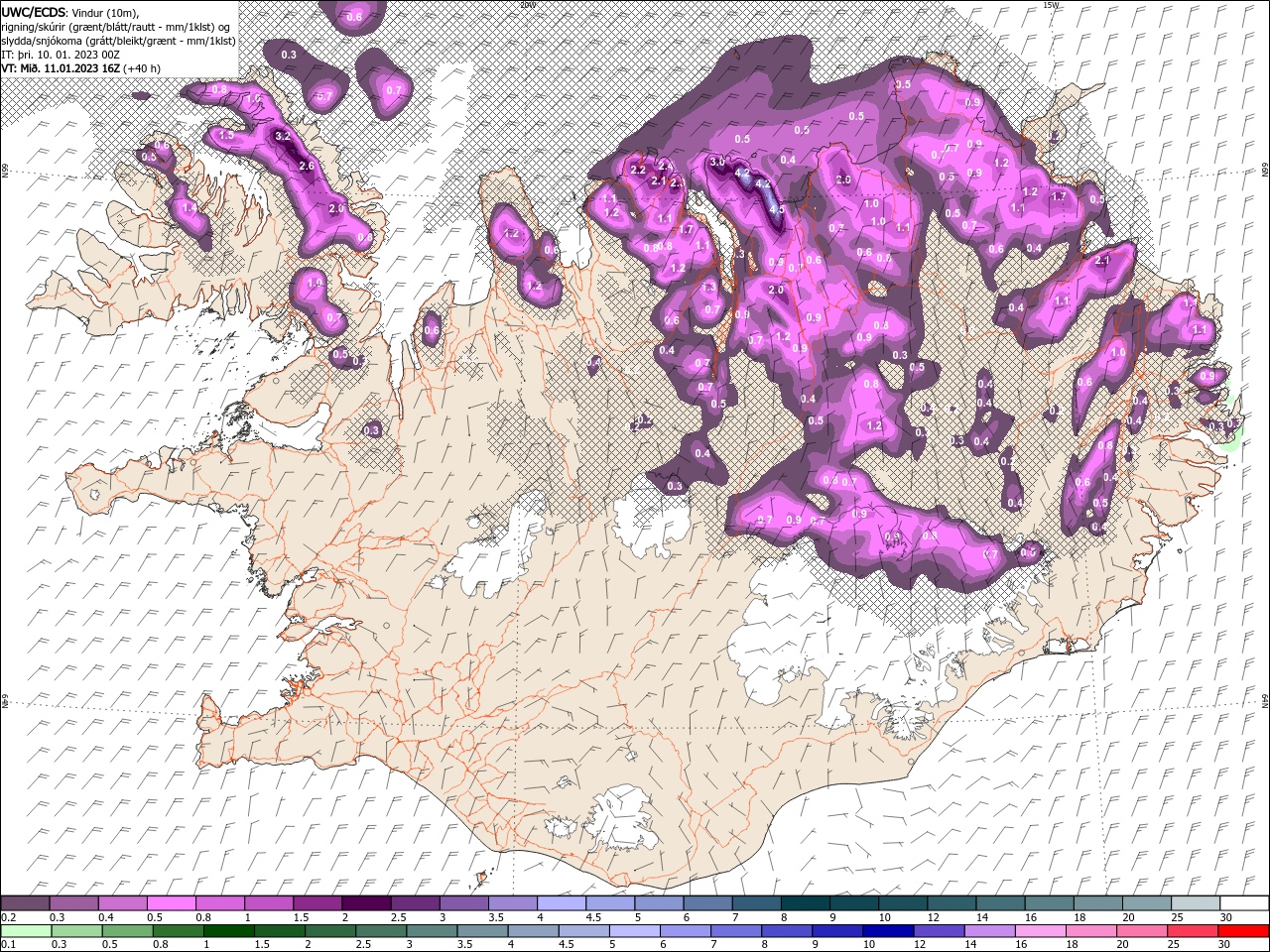This screenshot has width=1270, height=952.
Task: Select upper legend swatch between 0.3 and 0.4
Action: [73, 903]
